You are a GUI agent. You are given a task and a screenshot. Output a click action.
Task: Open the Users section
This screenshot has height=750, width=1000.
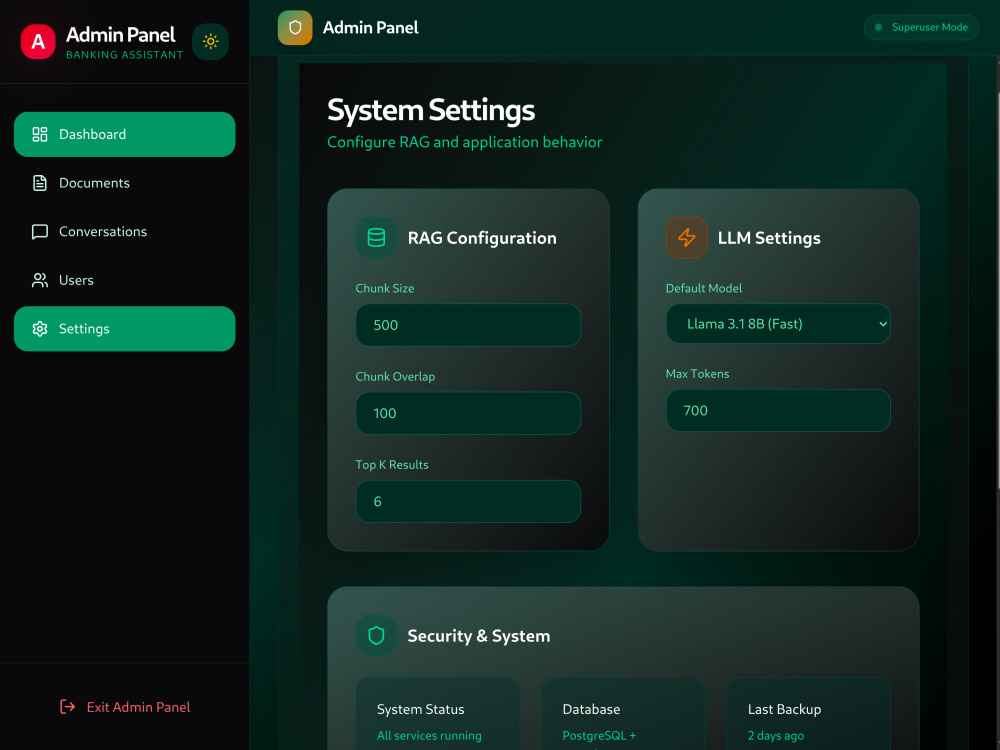point(124,280)
